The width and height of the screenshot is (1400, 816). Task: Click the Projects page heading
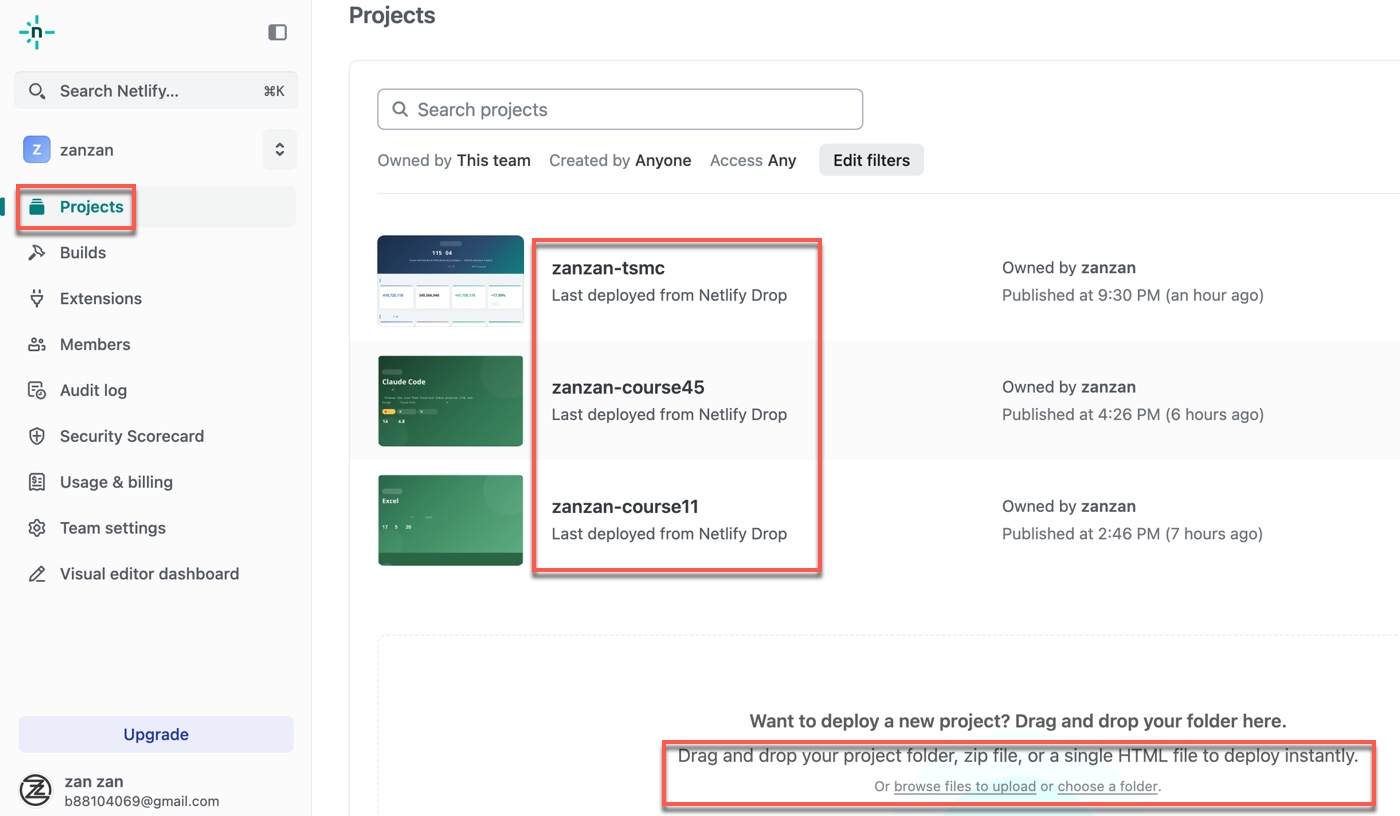(x=392, y=16)
